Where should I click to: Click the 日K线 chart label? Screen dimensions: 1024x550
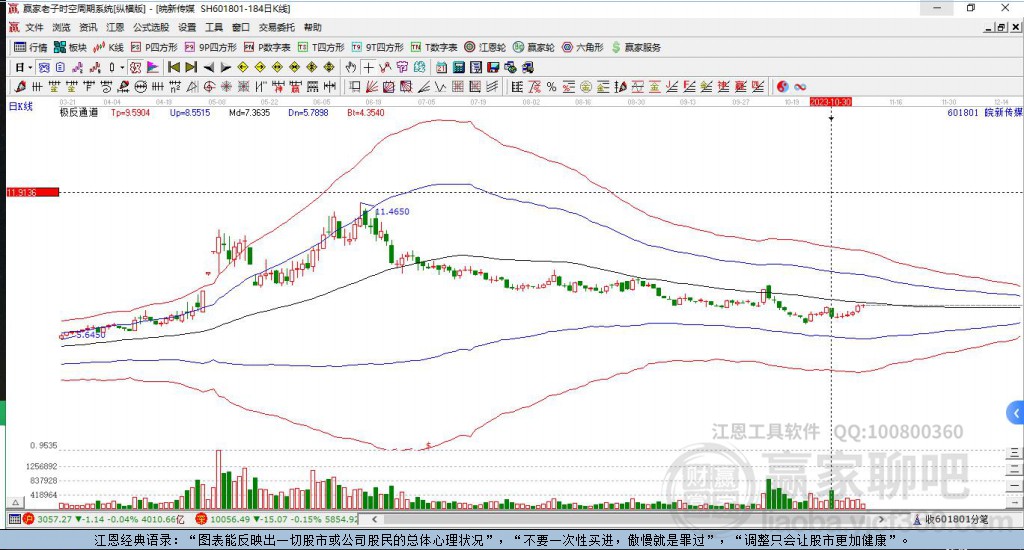coord(20,106)
